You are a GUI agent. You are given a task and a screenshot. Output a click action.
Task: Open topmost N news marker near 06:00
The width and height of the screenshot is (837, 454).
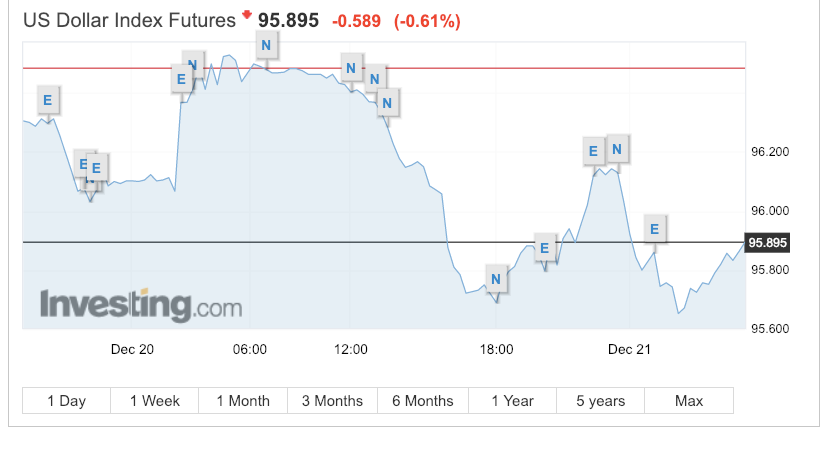[x=266, y=45]
